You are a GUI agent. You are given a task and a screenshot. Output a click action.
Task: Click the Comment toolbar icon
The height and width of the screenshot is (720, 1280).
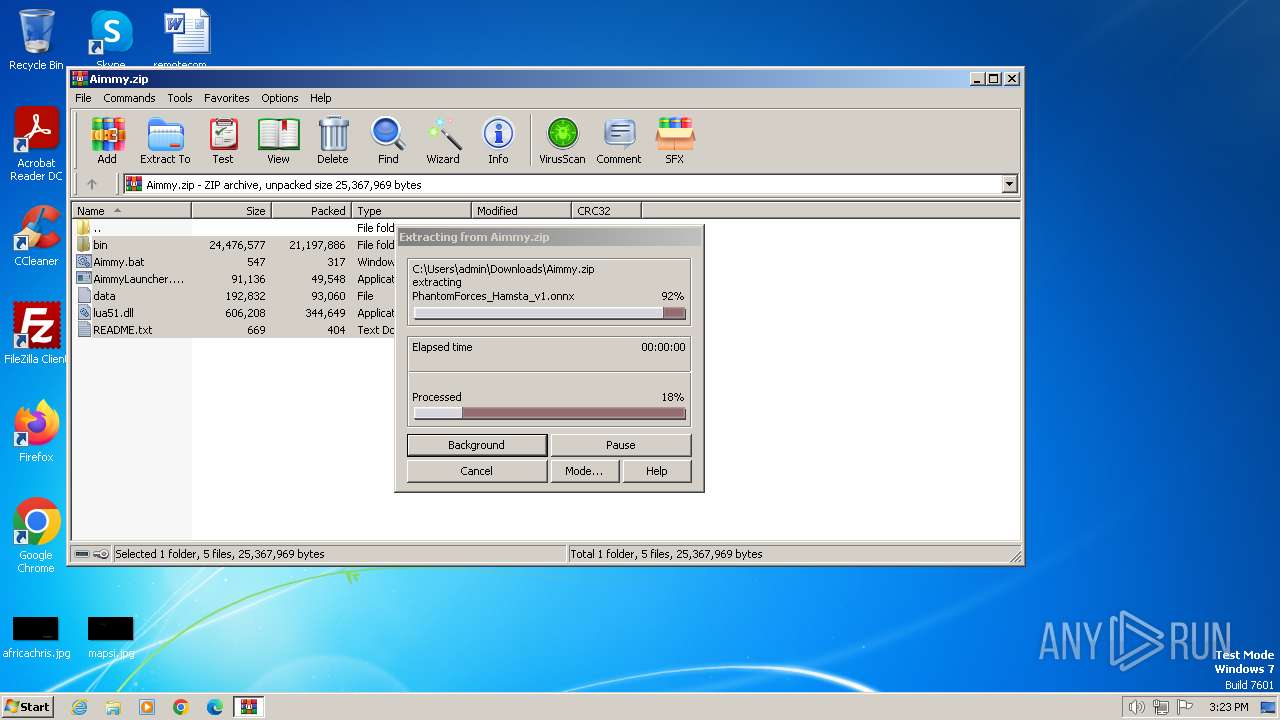tap(619, 140)
